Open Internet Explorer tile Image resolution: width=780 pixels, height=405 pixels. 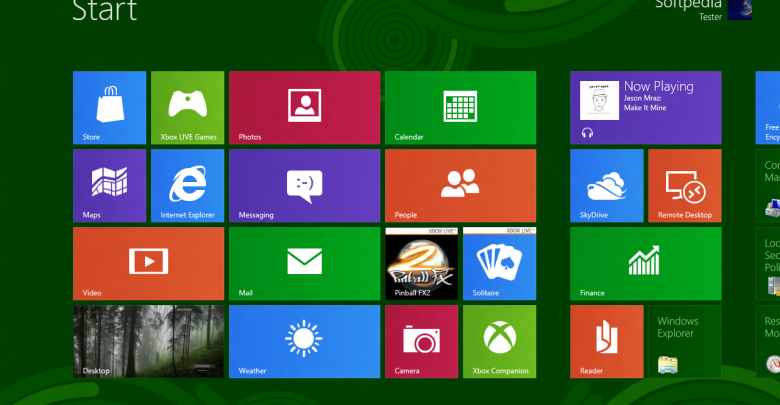[x=187, y=185]
